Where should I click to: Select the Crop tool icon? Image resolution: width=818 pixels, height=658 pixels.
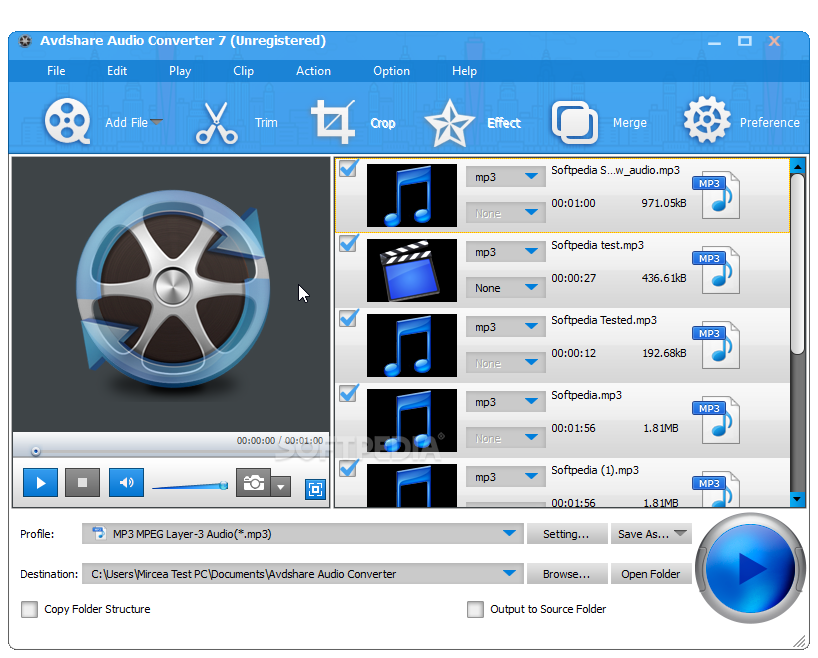click(x=333, y=122)
